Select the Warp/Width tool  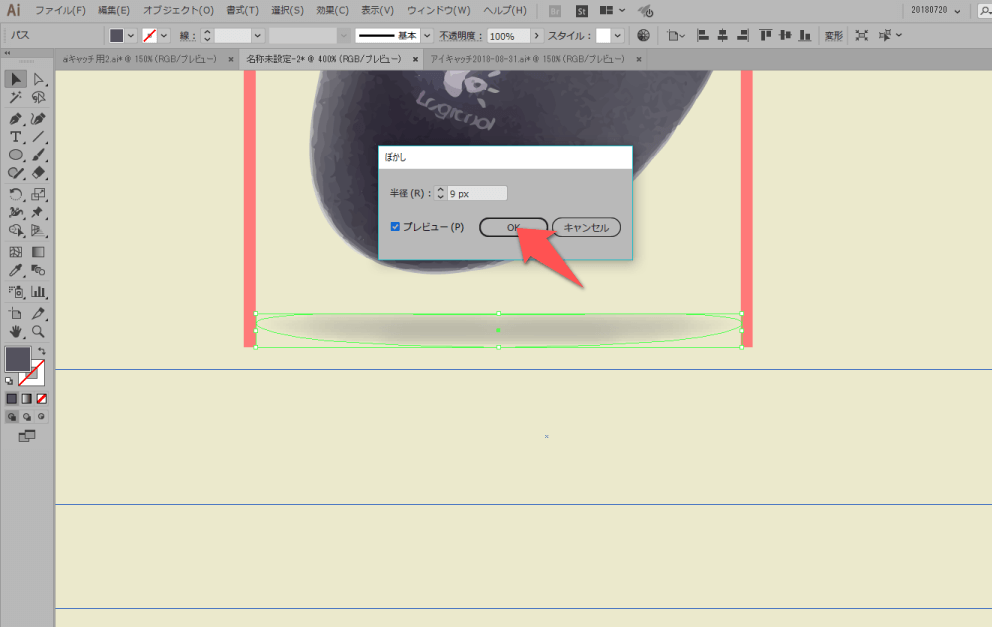16,213
